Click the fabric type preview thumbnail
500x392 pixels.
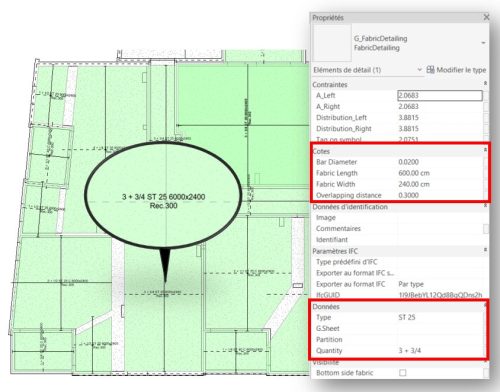332,43
